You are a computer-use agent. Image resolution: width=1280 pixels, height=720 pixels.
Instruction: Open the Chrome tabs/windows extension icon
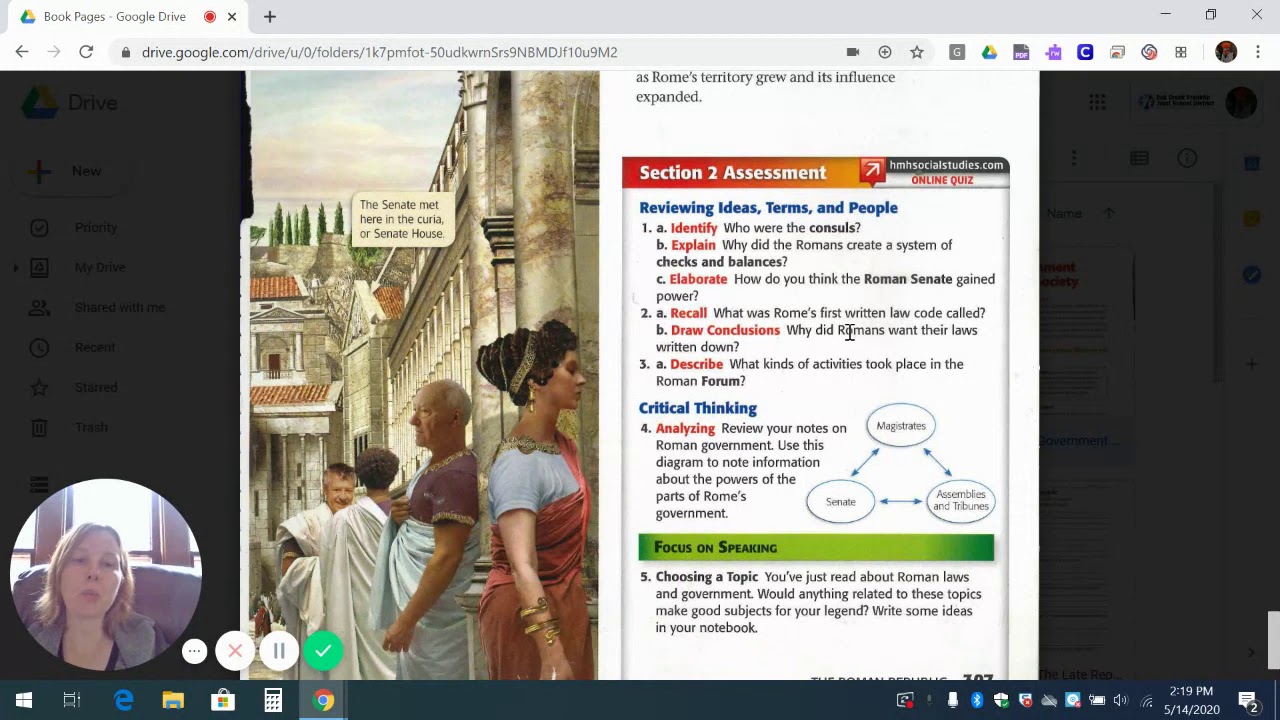(1117, 52)
